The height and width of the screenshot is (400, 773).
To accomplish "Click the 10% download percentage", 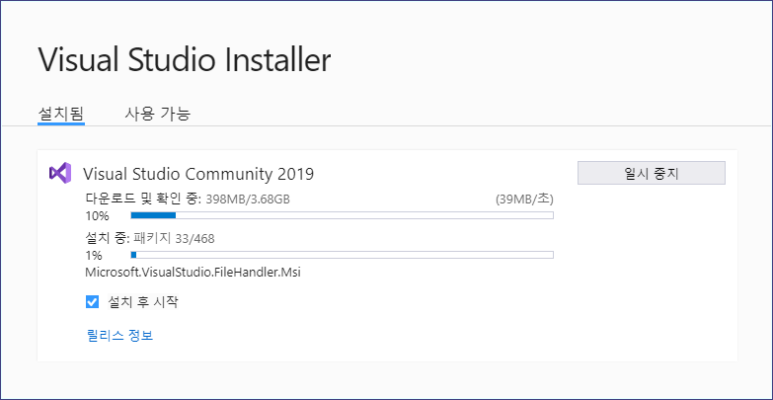I will click(x=97, y=216).
